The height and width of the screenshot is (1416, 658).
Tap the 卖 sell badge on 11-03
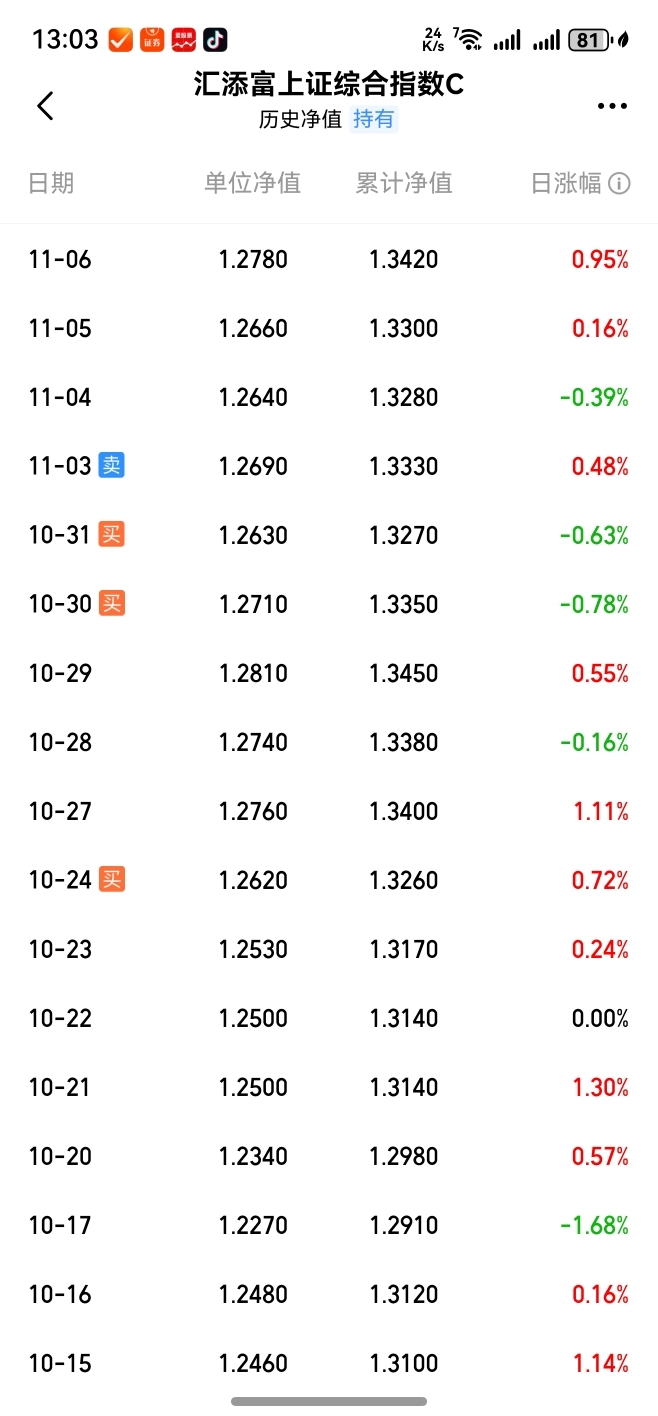tap(112, 465)
